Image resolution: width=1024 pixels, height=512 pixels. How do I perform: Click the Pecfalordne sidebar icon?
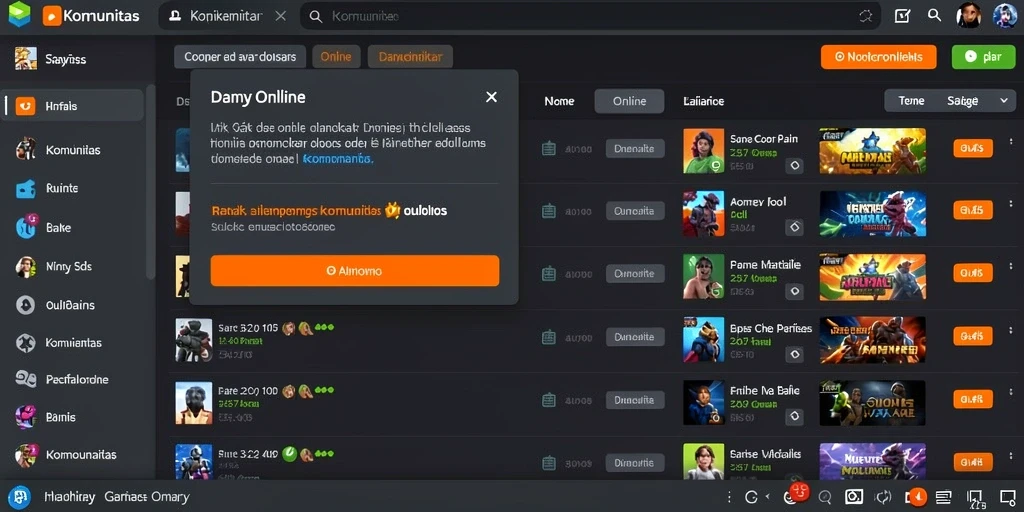(25, 379)
